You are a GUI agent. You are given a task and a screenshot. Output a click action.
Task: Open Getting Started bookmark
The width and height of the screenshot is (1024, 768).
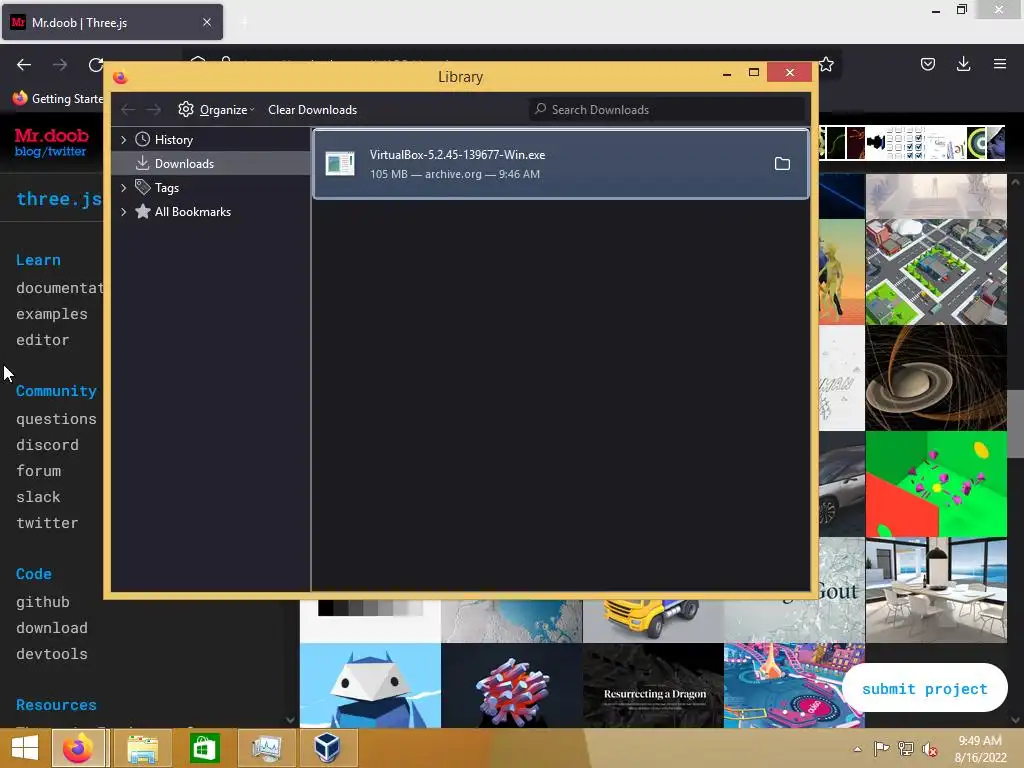[x=57, y=99]
